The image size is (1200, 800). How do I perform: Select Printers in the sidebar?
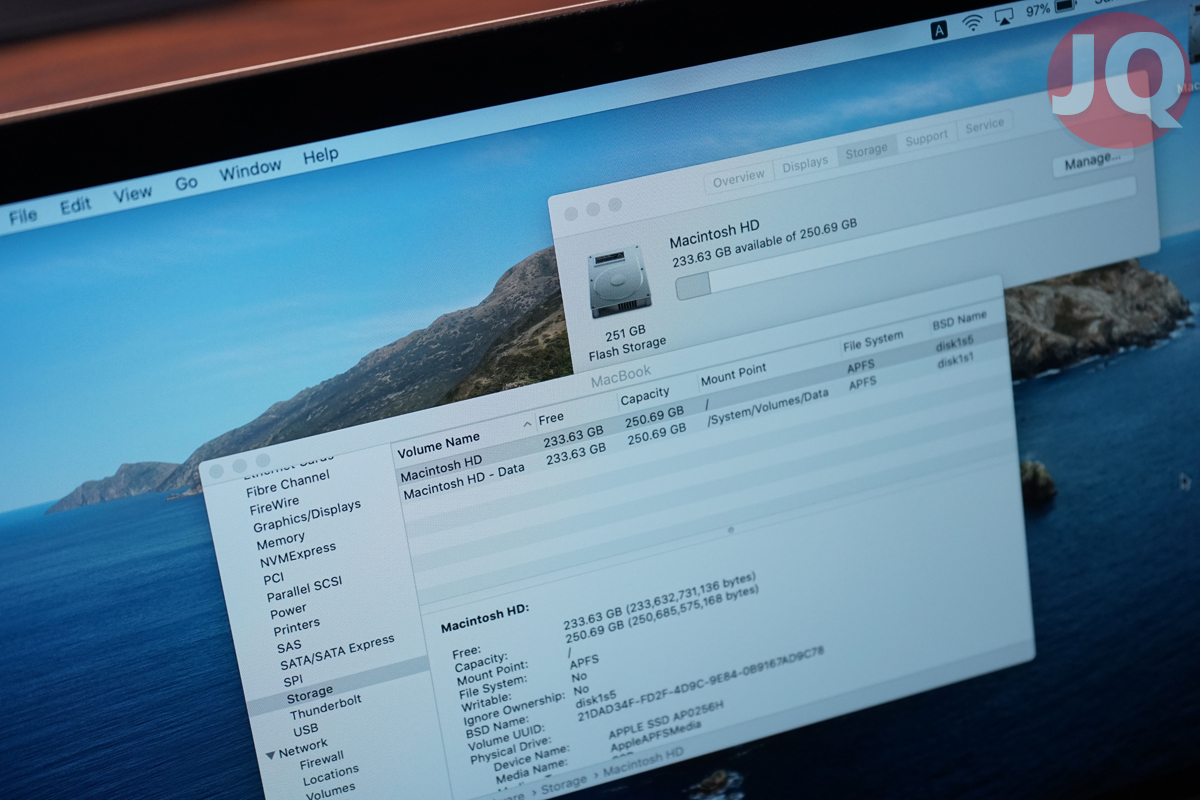296,627
